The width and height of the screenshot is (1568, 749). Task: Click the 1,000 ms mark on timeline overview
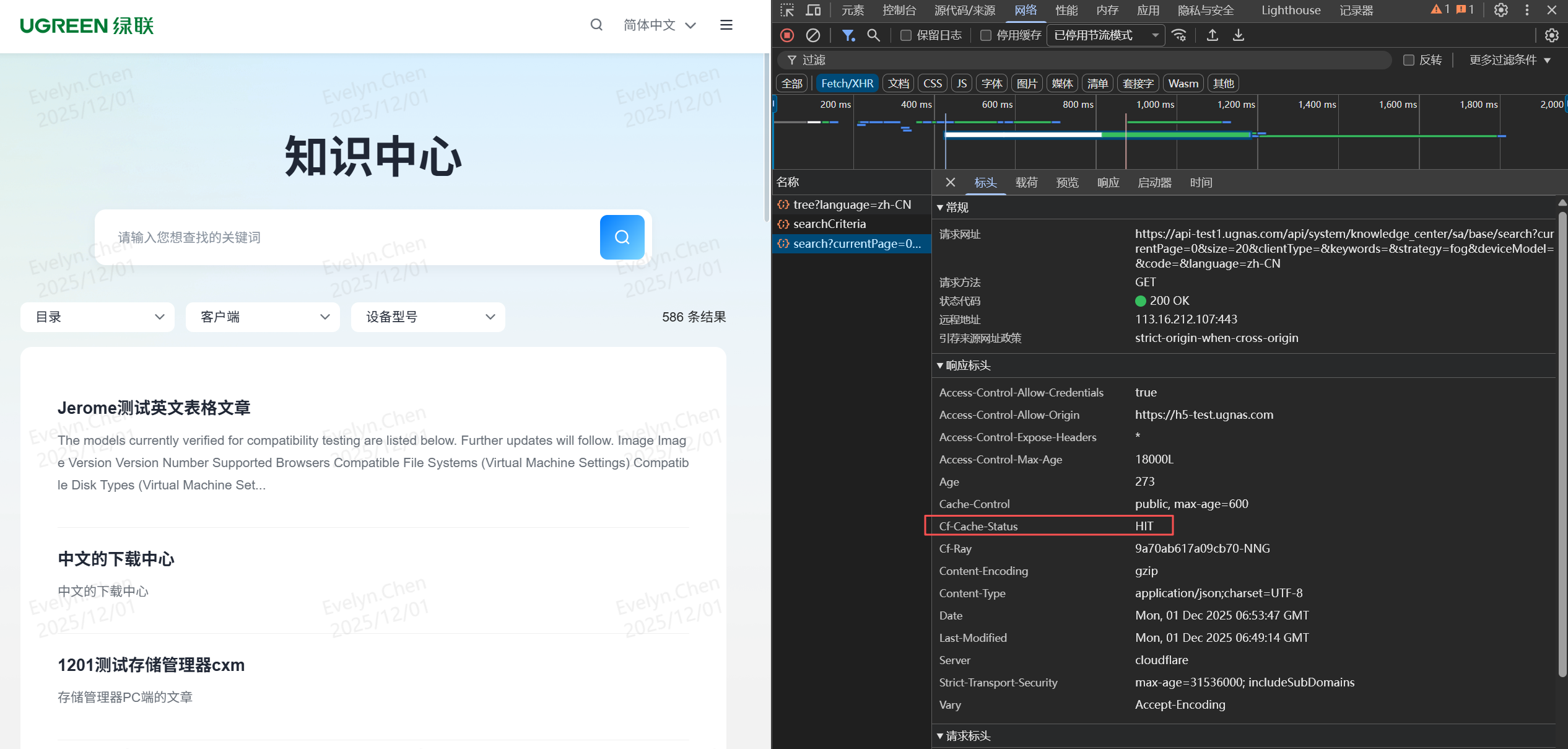pyautogui.click(x=1154, y=105)
